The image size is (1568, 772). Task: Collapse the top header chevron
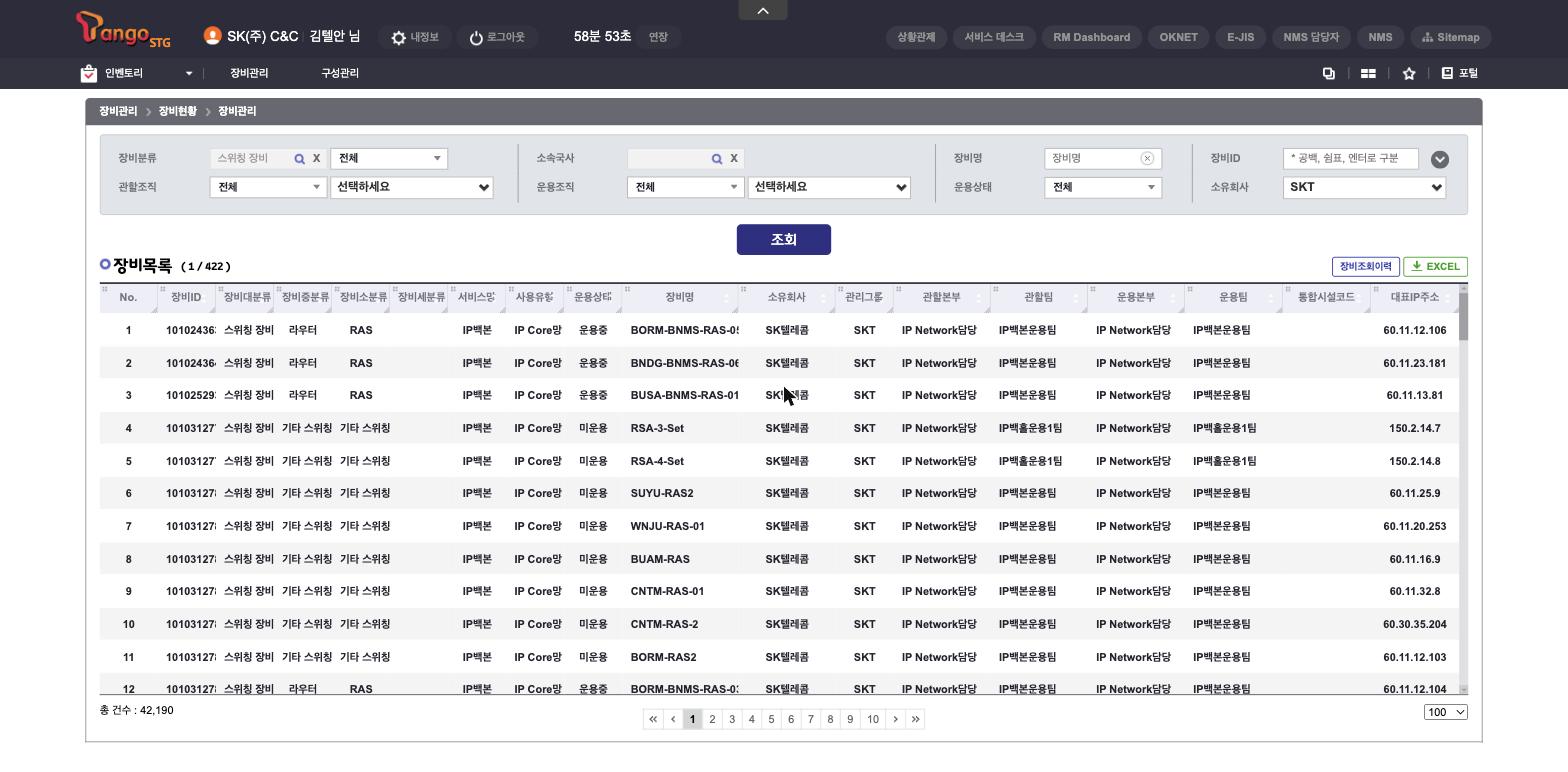(x=763, y=10)
